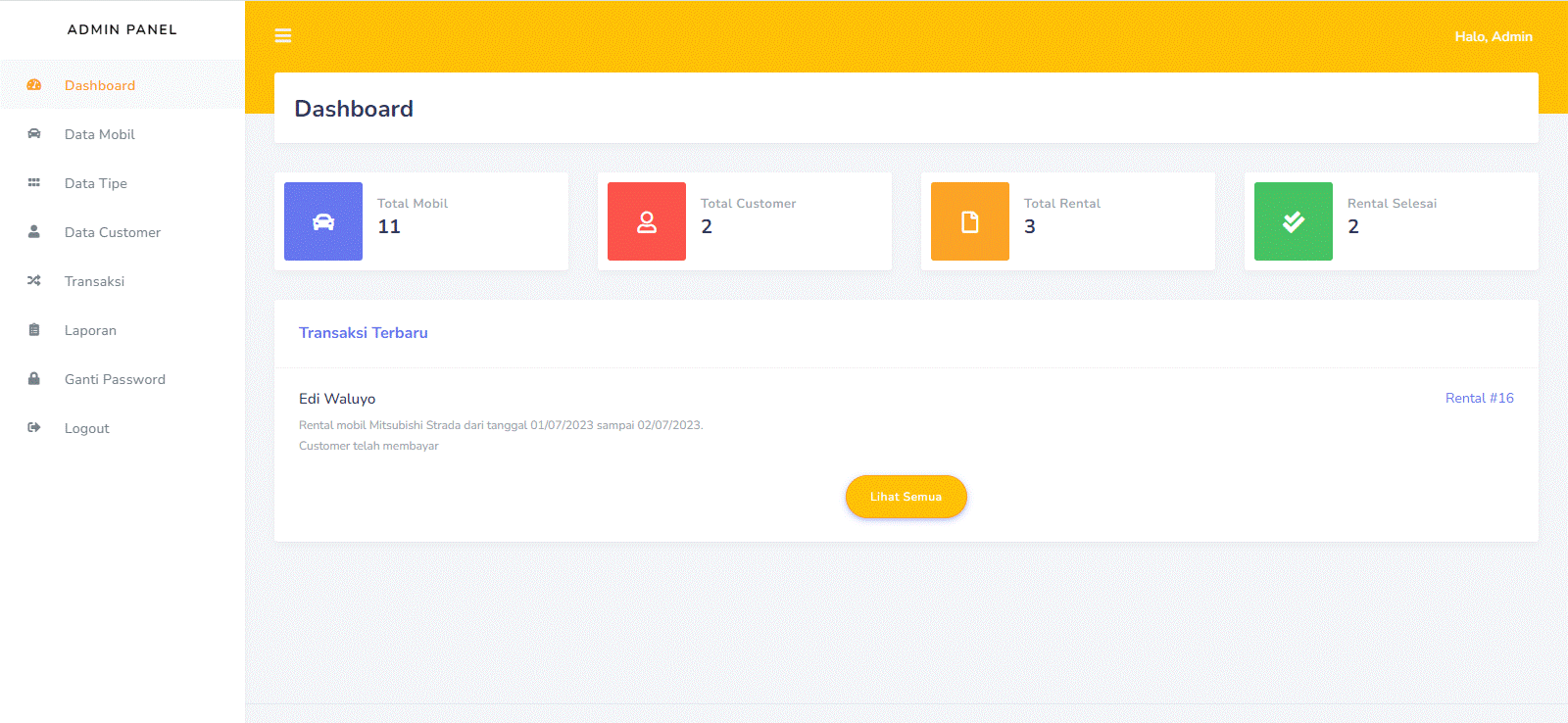Image resolution: width=1568 pixels, height=723 pixels.
Task: Select Ganti Password in the sidebar
Action: coord(122,379)
